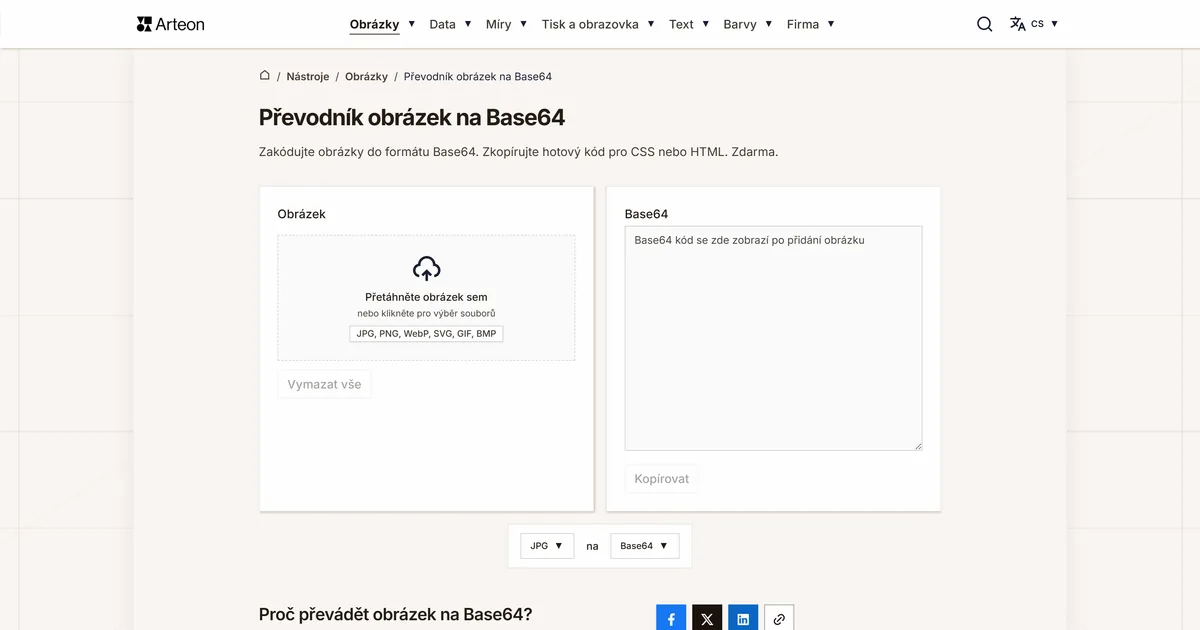This screenshot has height=630, width=1200.
Task: Expand the Data menu arrow
Action: 467,24
